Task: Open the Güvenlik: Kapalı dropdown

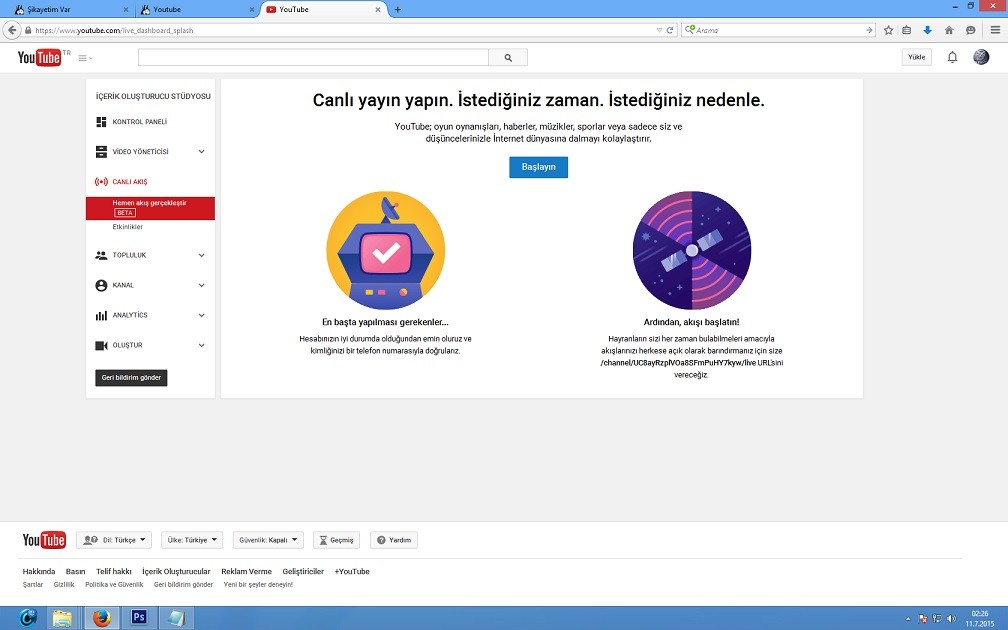Action: point(267,540)
